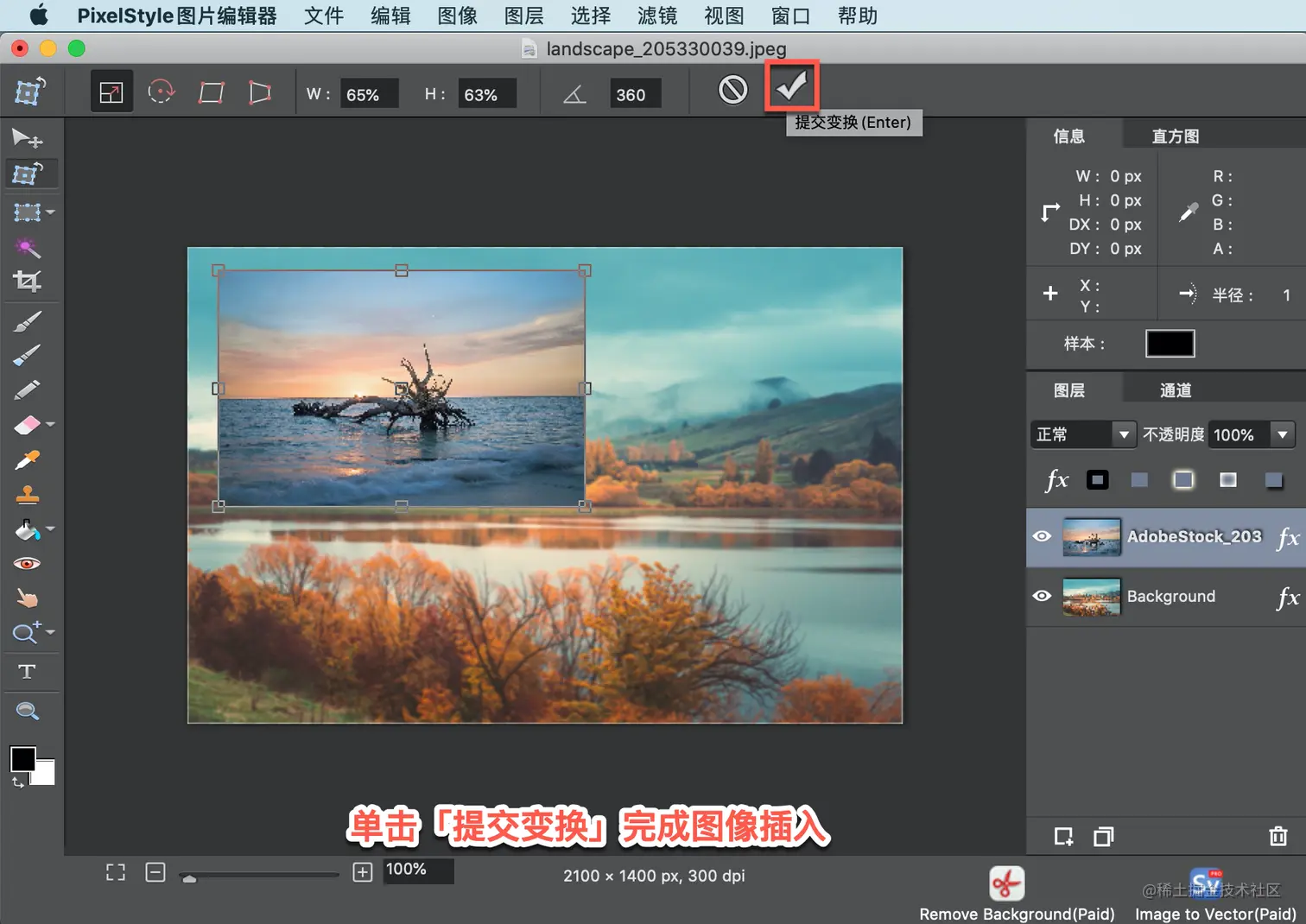
Task: Click the black 样本 color swatch
Action: coord(1170,343)
